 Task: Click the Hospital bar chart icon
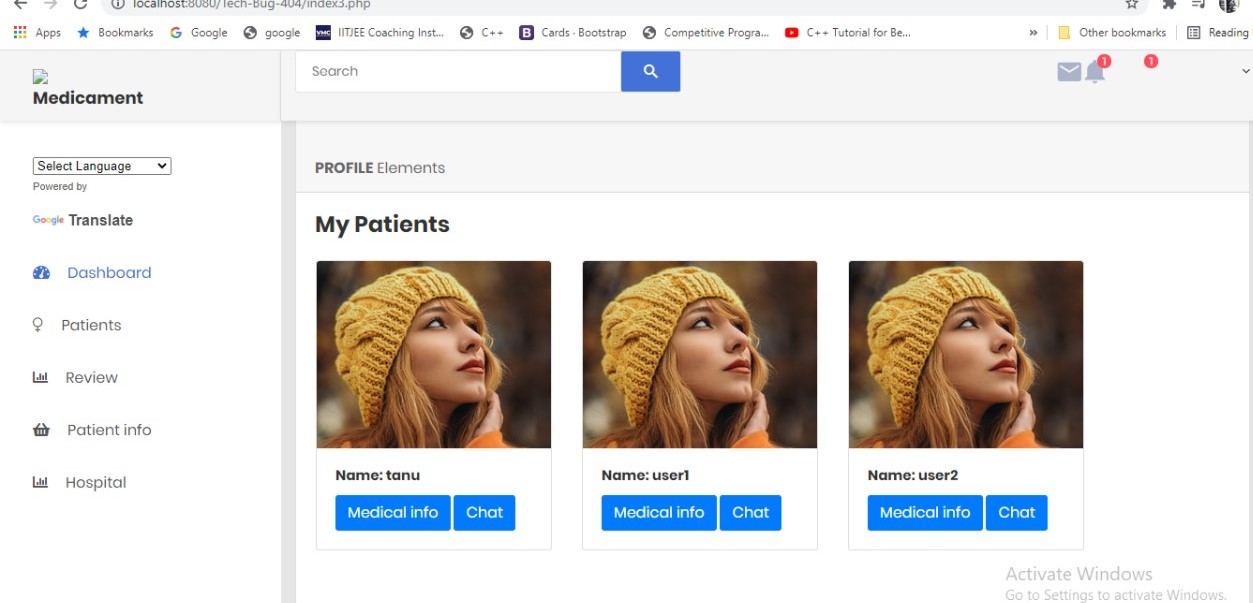pyautogui.click(x=40, y=482)
